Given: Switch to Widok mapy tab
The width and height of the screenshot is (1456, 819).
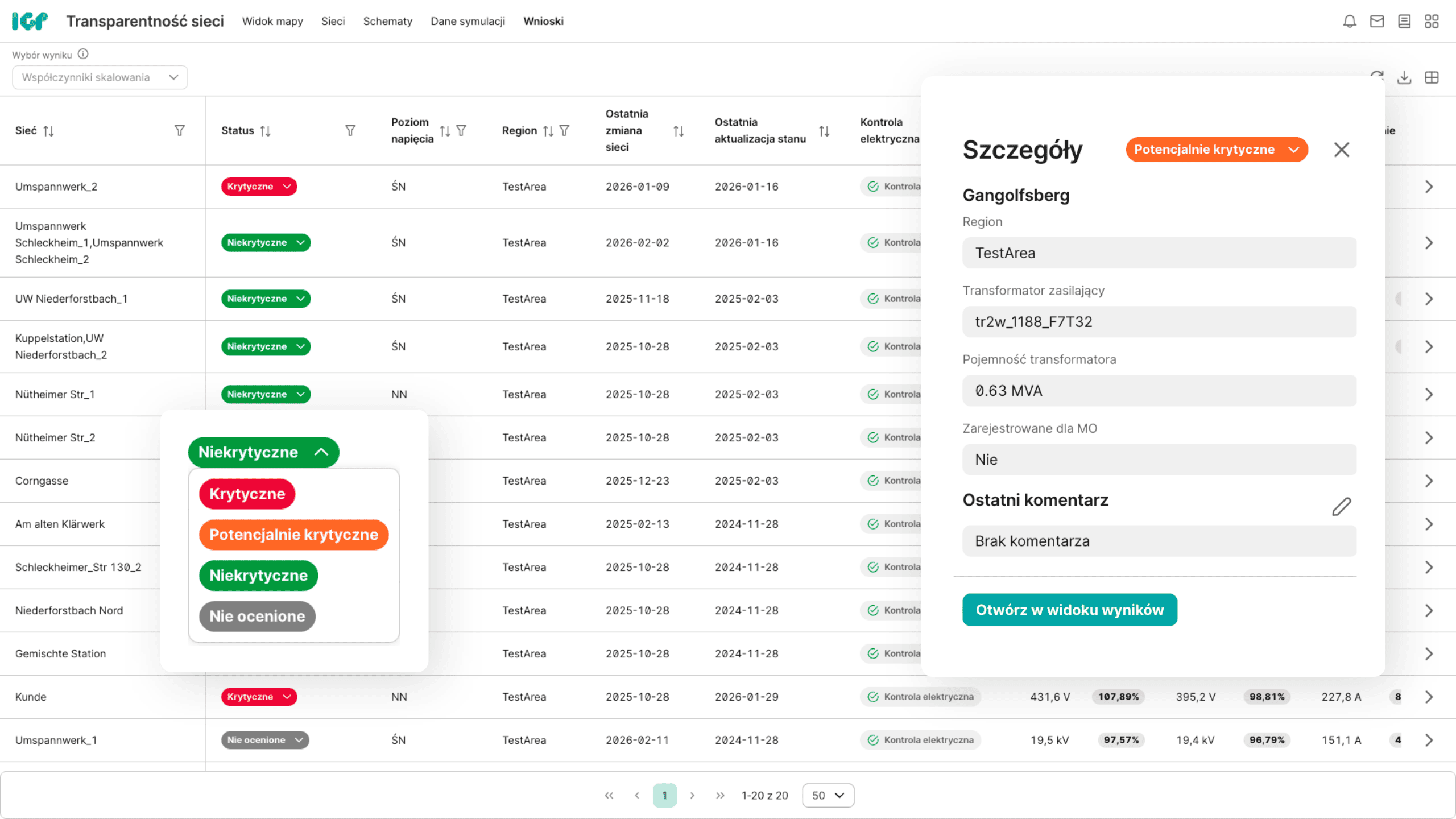Looking at the screenshot, I should click(x=272, y=22).
